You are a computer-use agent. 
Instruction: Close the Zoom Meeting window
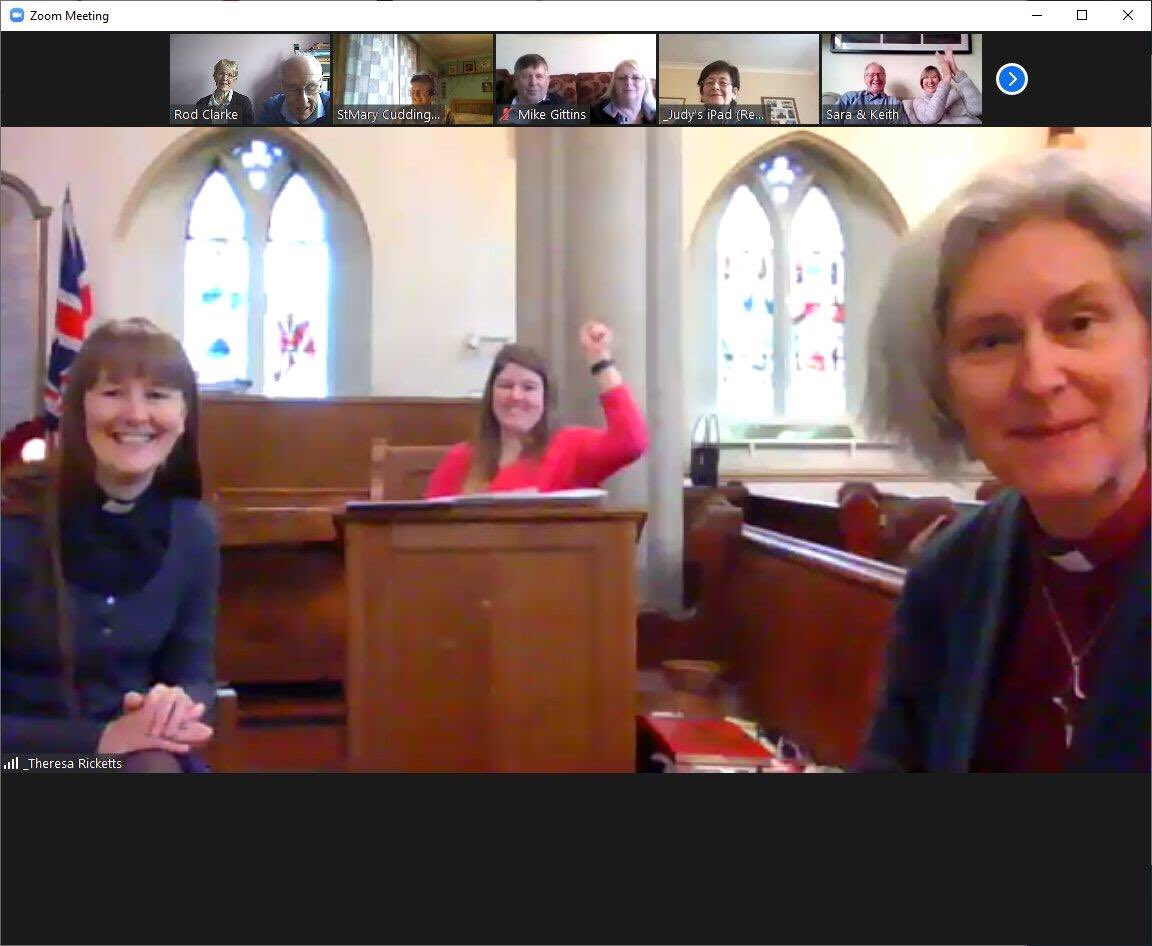pos(1128,15)
